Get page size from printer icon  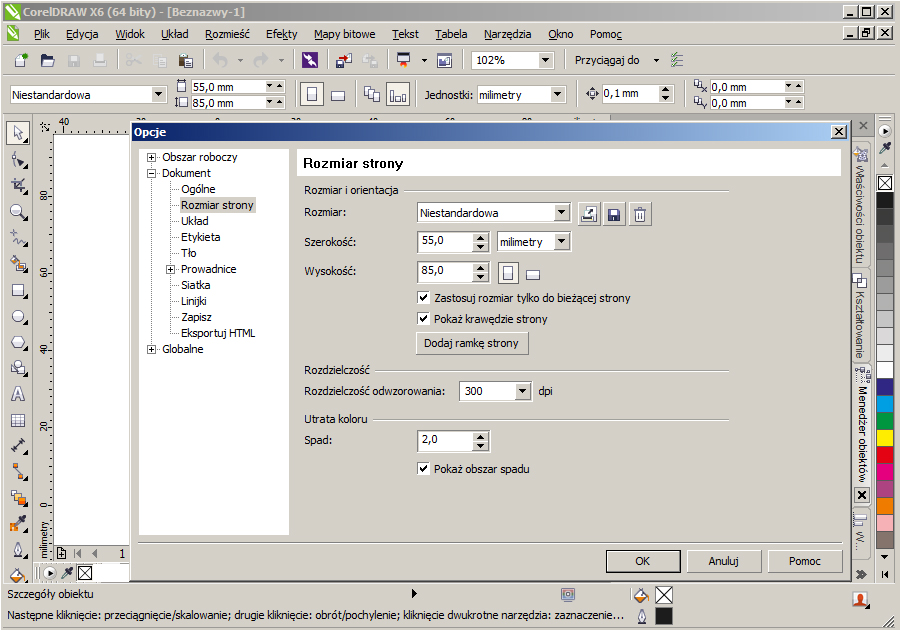click(x=589, y=215)
